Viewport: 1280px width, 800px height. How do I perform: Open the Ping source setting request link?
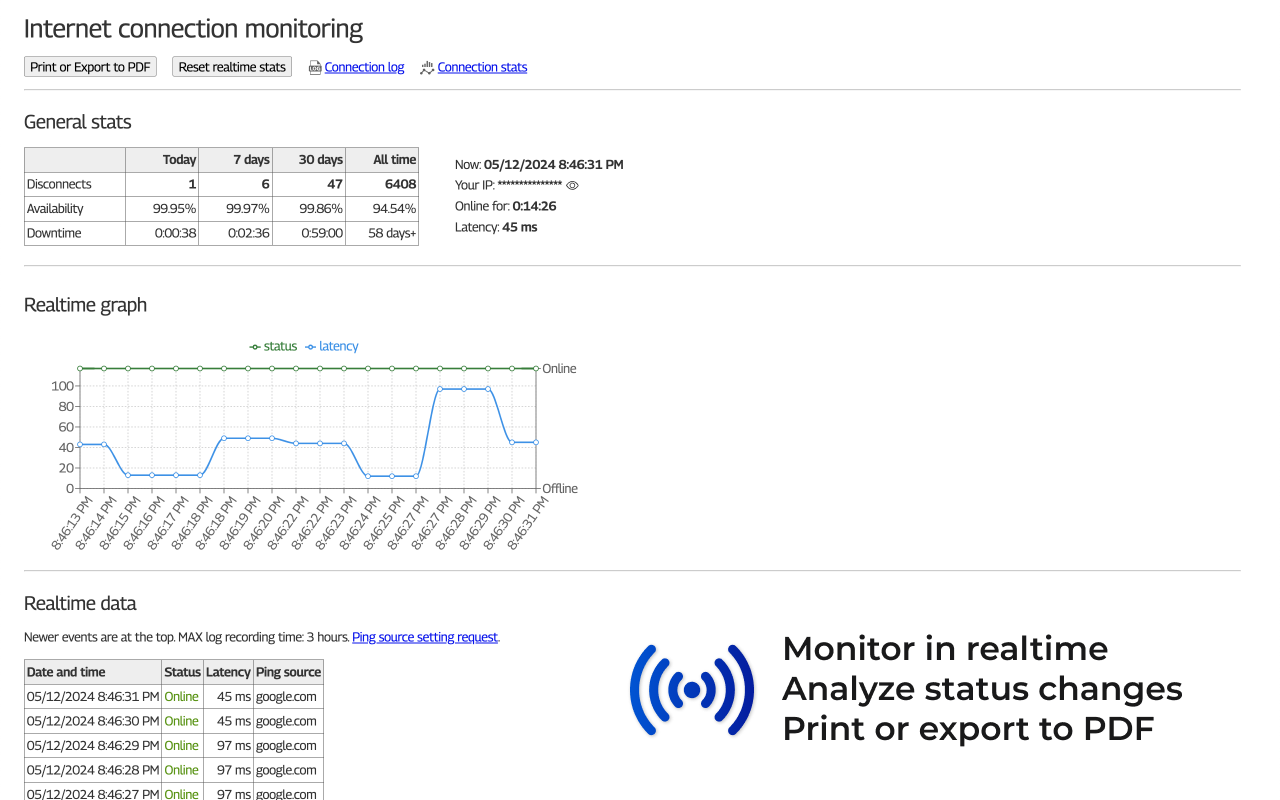point(424,636)
